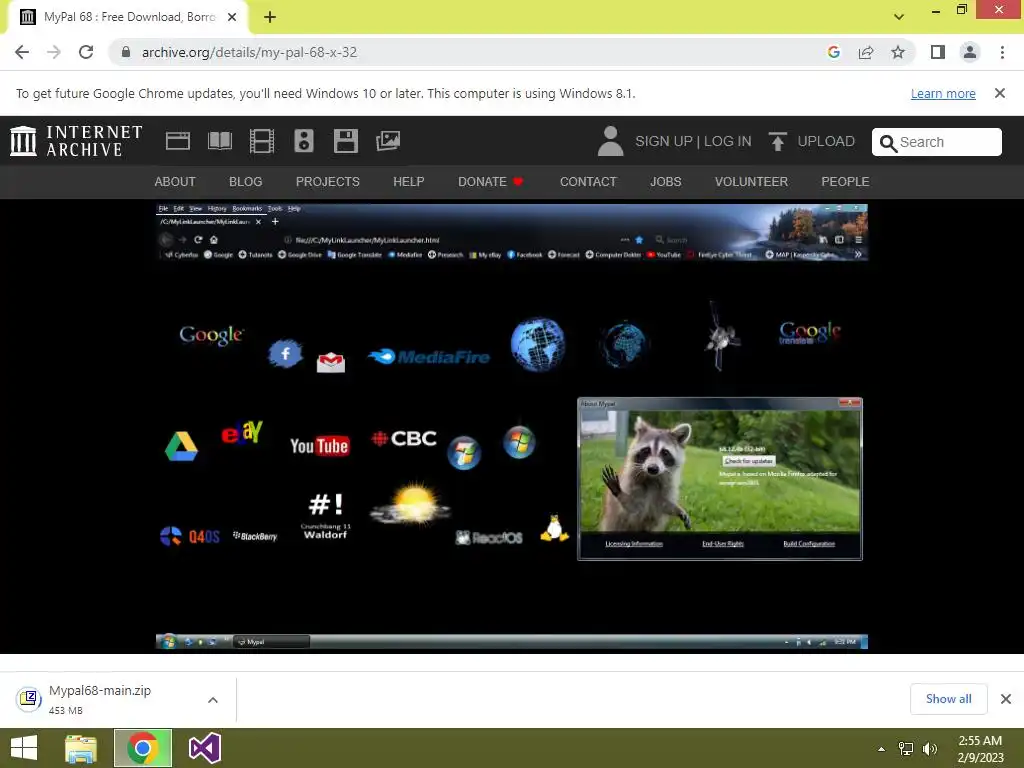1024x768 pixels.
Task: Click the upload arrow icon
Action: tap(777, 141)
